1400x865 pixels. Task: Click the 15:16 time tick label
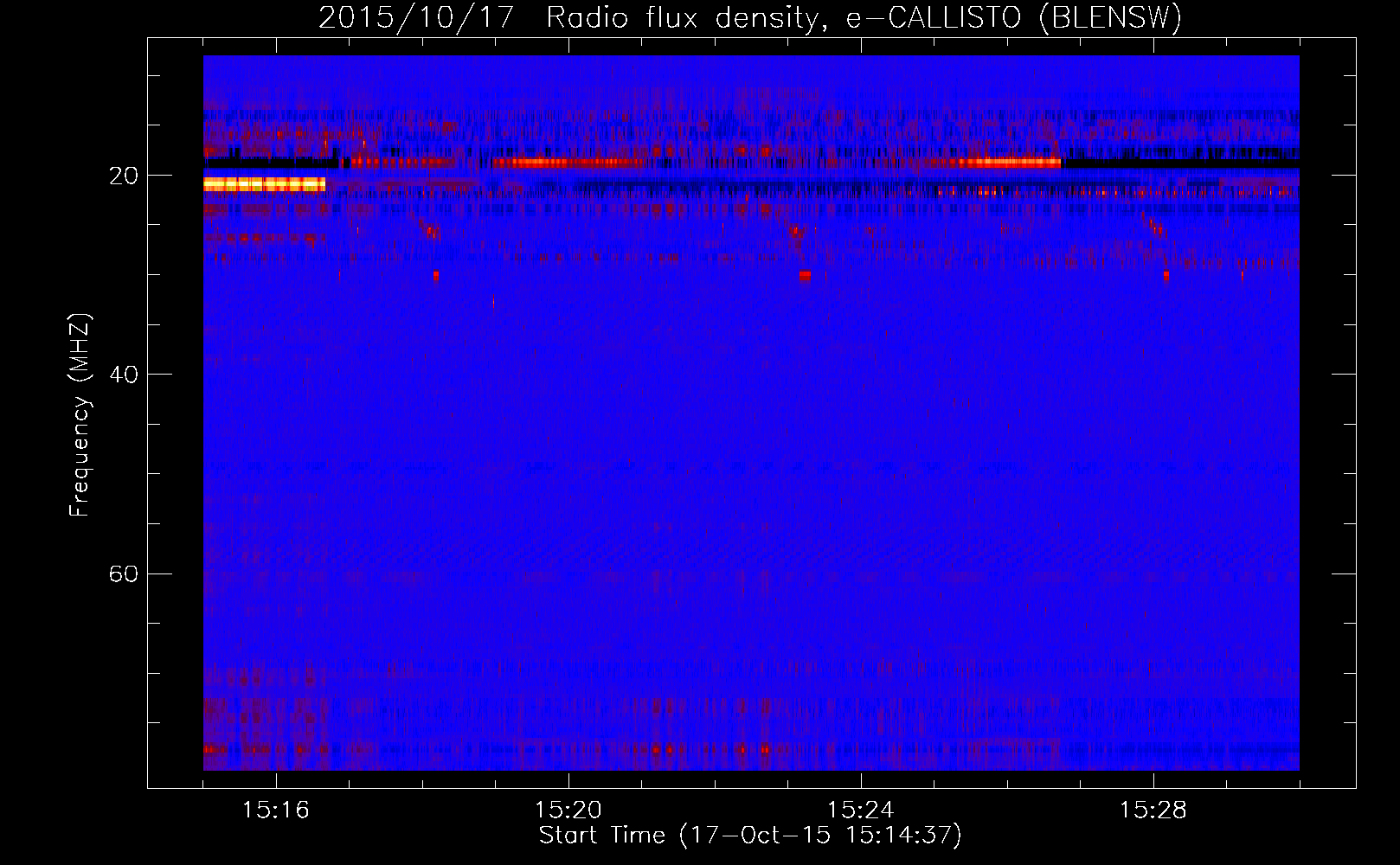(276, 810)
